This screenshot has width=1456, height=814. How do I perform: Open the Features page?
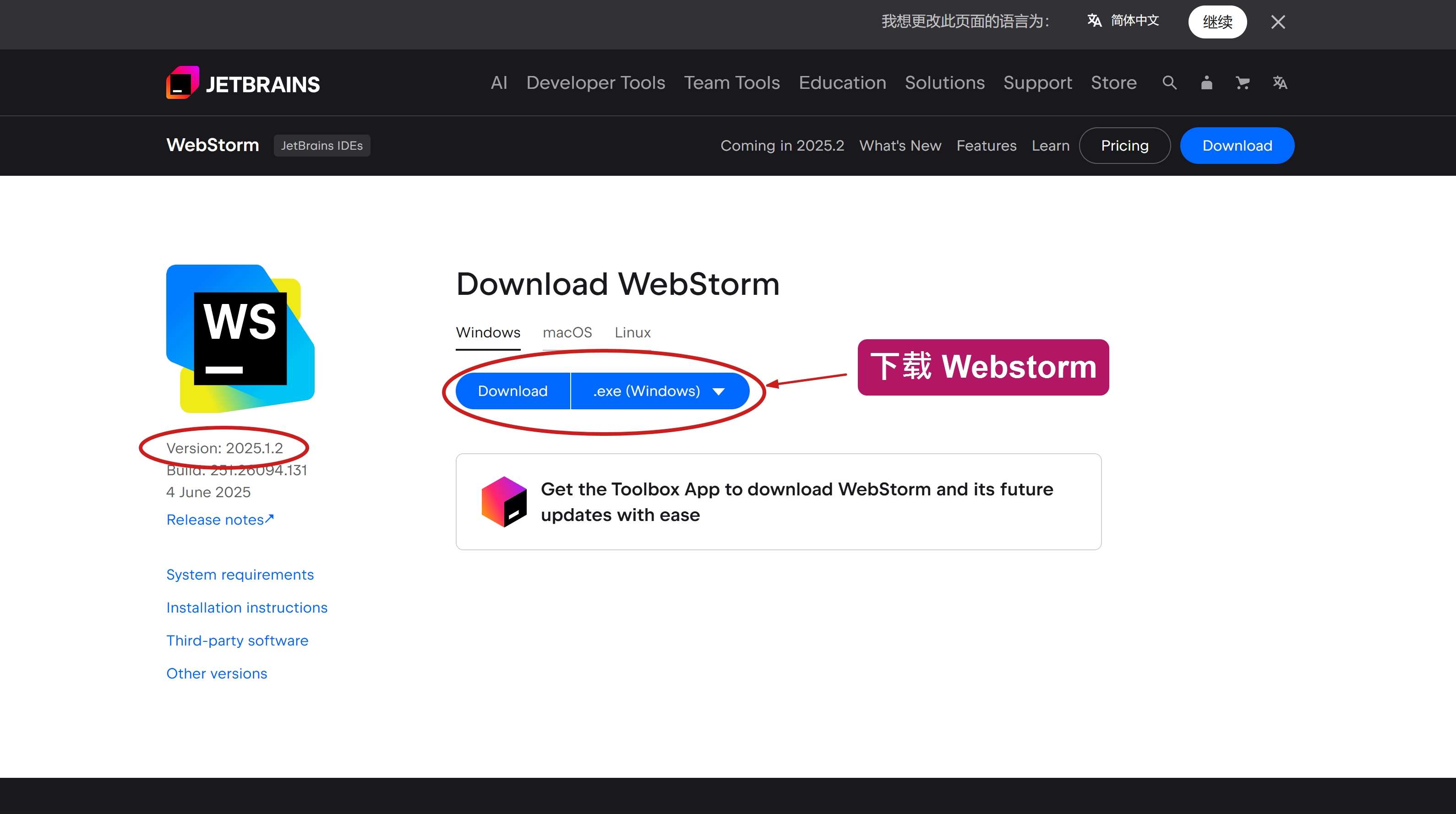point(986,146)
